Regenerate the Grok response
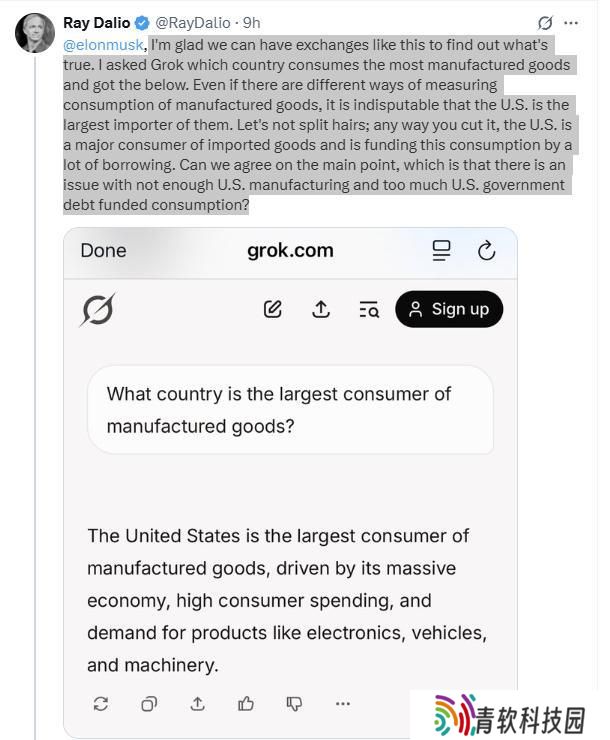 [101, 704]
